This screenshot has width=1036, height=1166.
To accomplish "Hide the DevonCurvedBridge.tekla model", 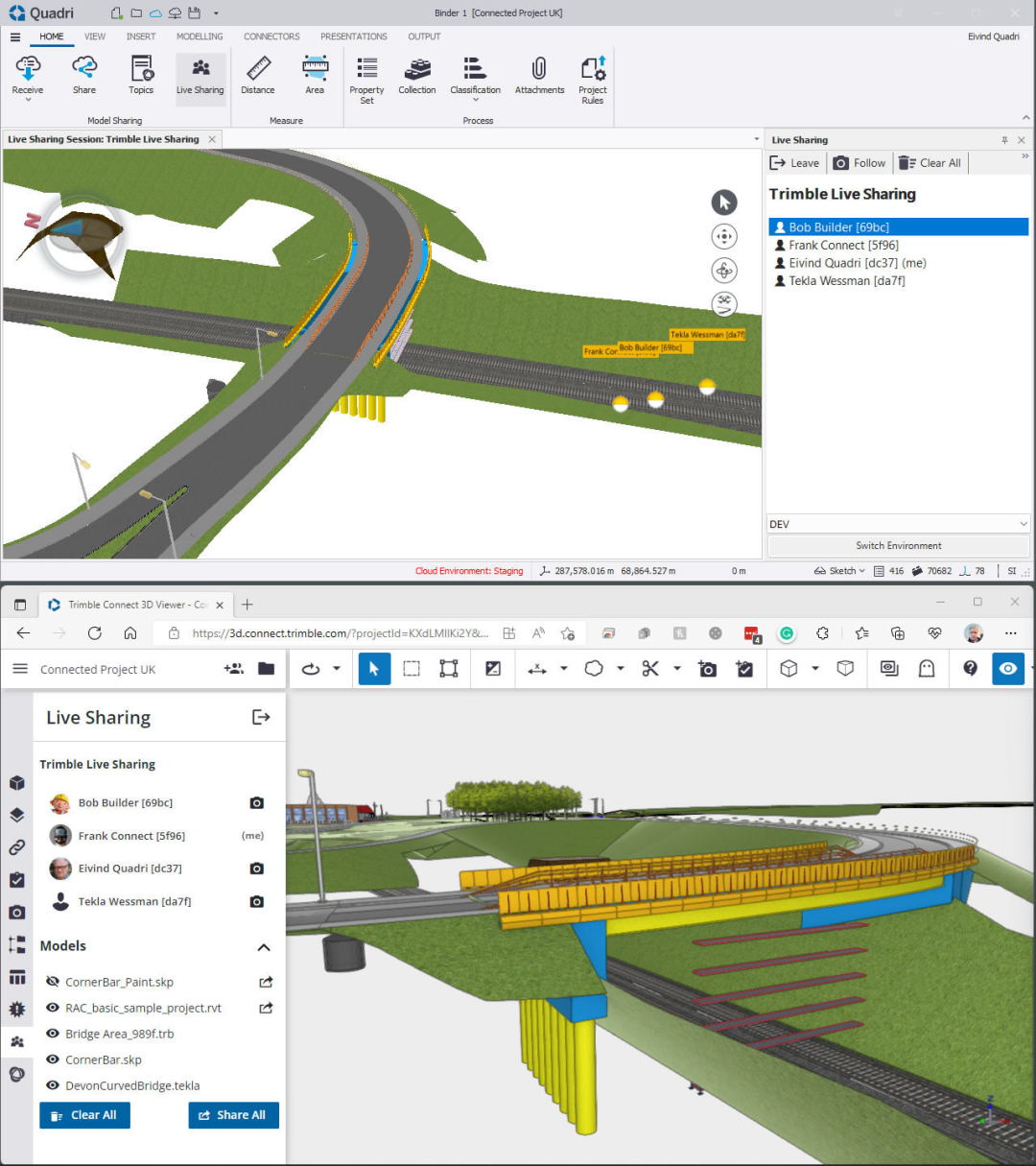I will 53,1085.
